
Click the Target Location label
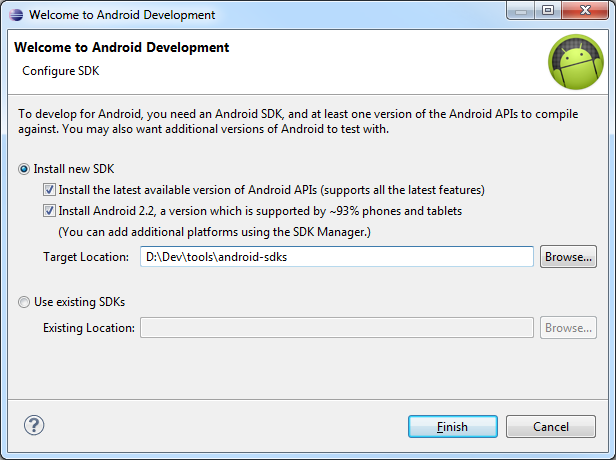tap(86, 257)
